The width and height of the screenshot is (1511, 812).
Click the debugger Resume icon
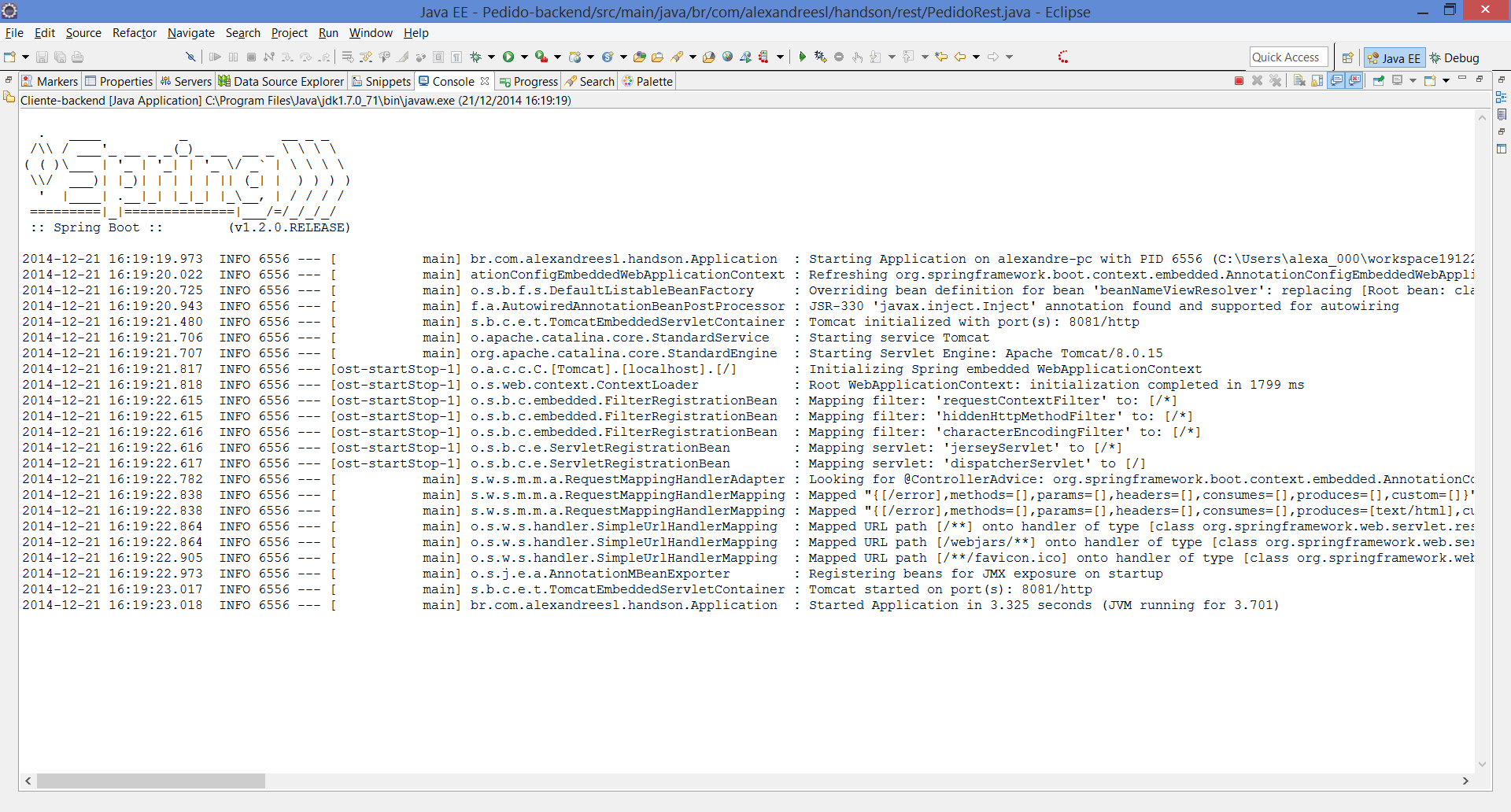click(x=215, y=57)
